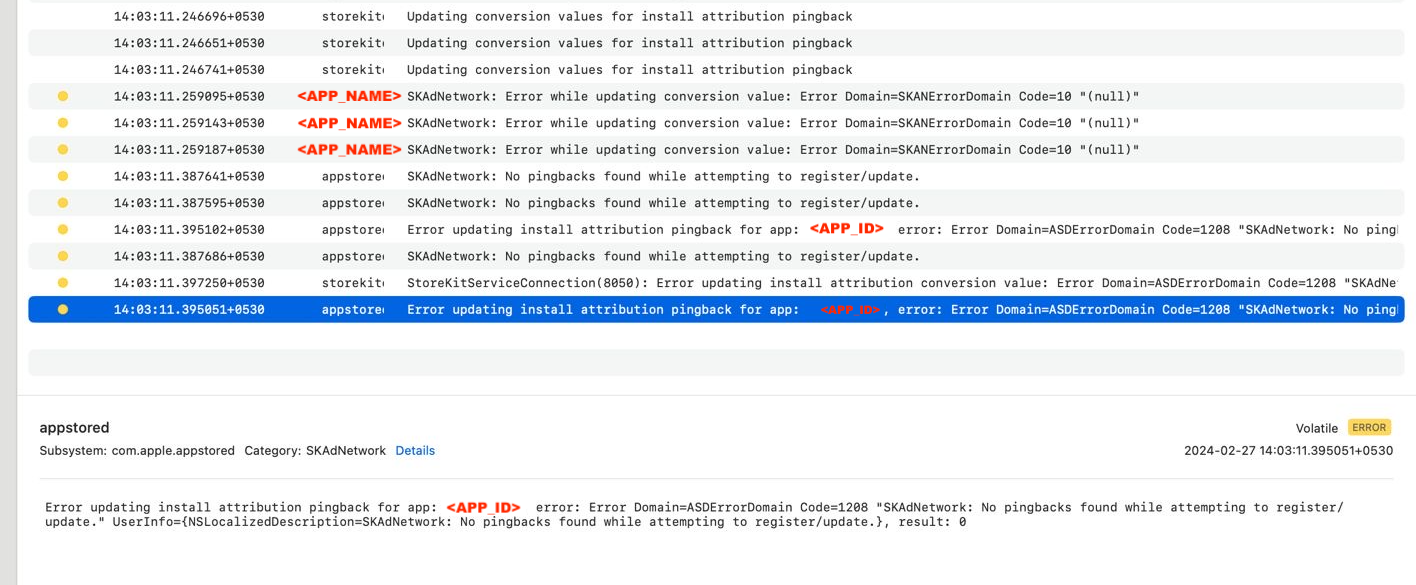Click the yellow dot in the highlighted 14:03:11.395051 row

[x=62, y=310]
